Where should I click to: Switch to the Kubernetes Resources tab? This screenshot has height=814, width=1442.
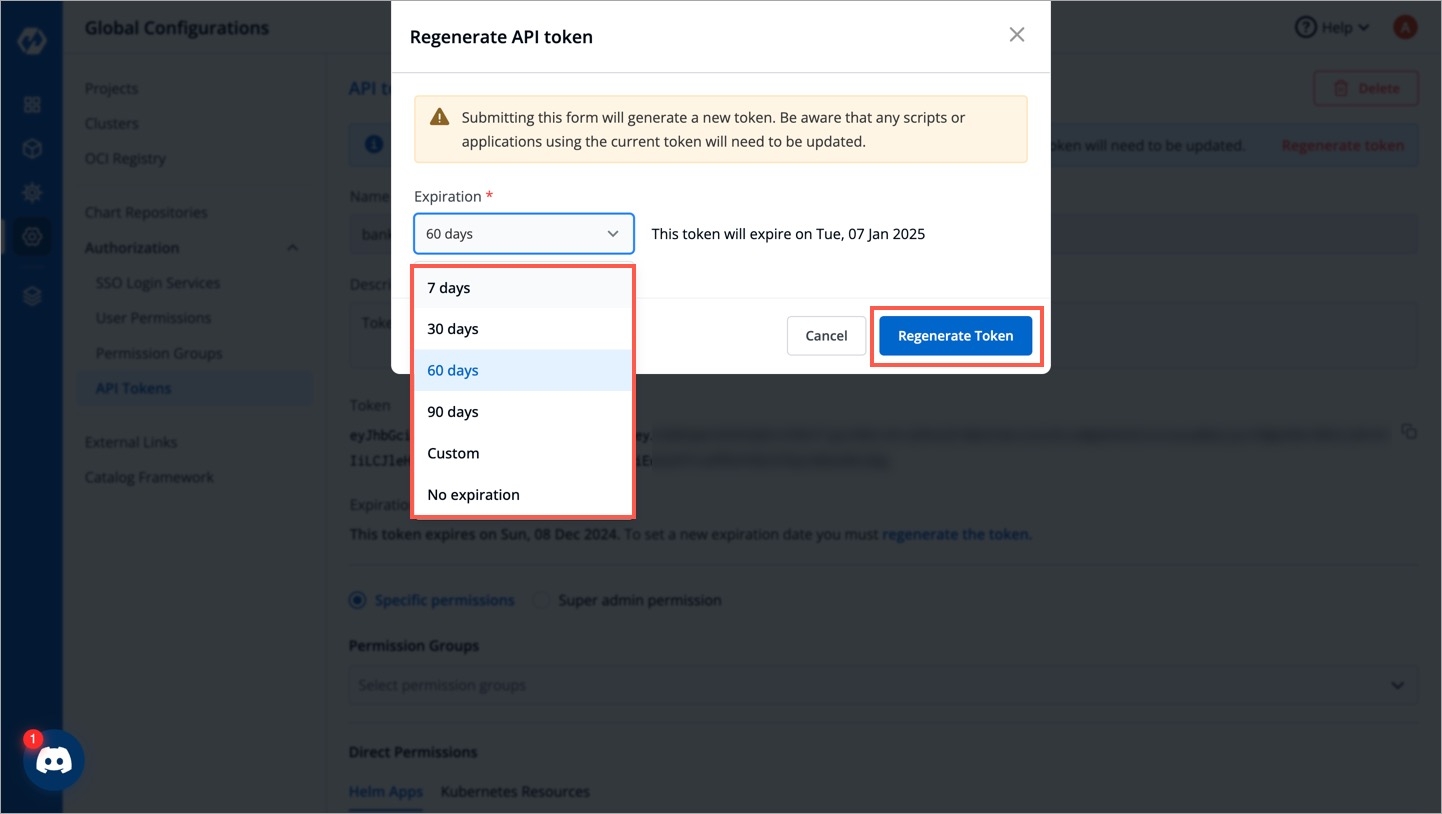[515, 792]
